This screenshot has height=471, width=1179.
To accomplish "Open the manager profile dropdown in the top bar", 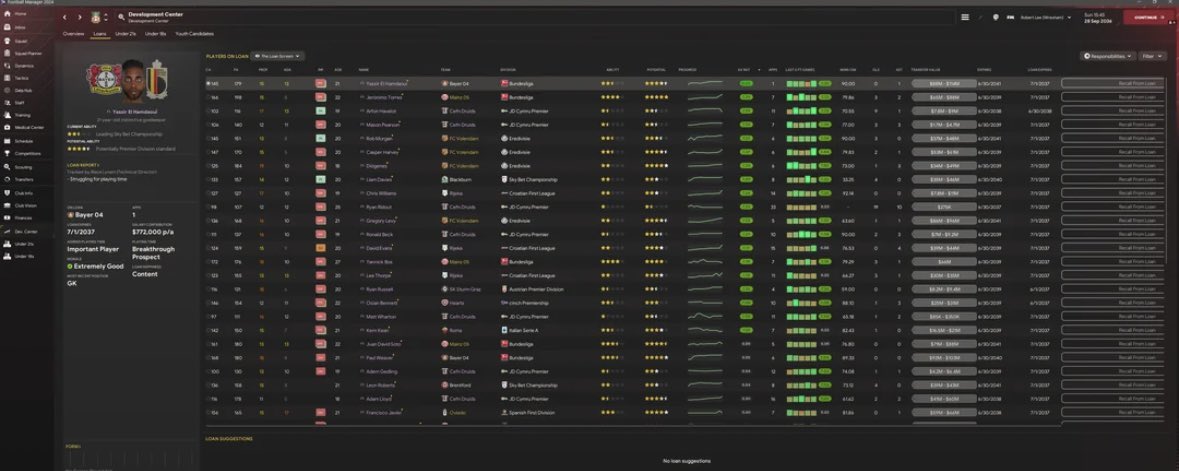I will 1045,17.
